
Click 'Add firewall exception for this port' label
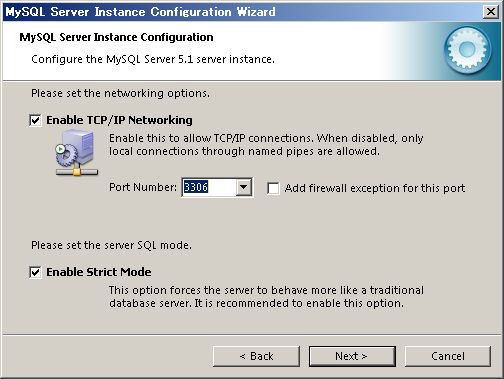click(375, 188)
